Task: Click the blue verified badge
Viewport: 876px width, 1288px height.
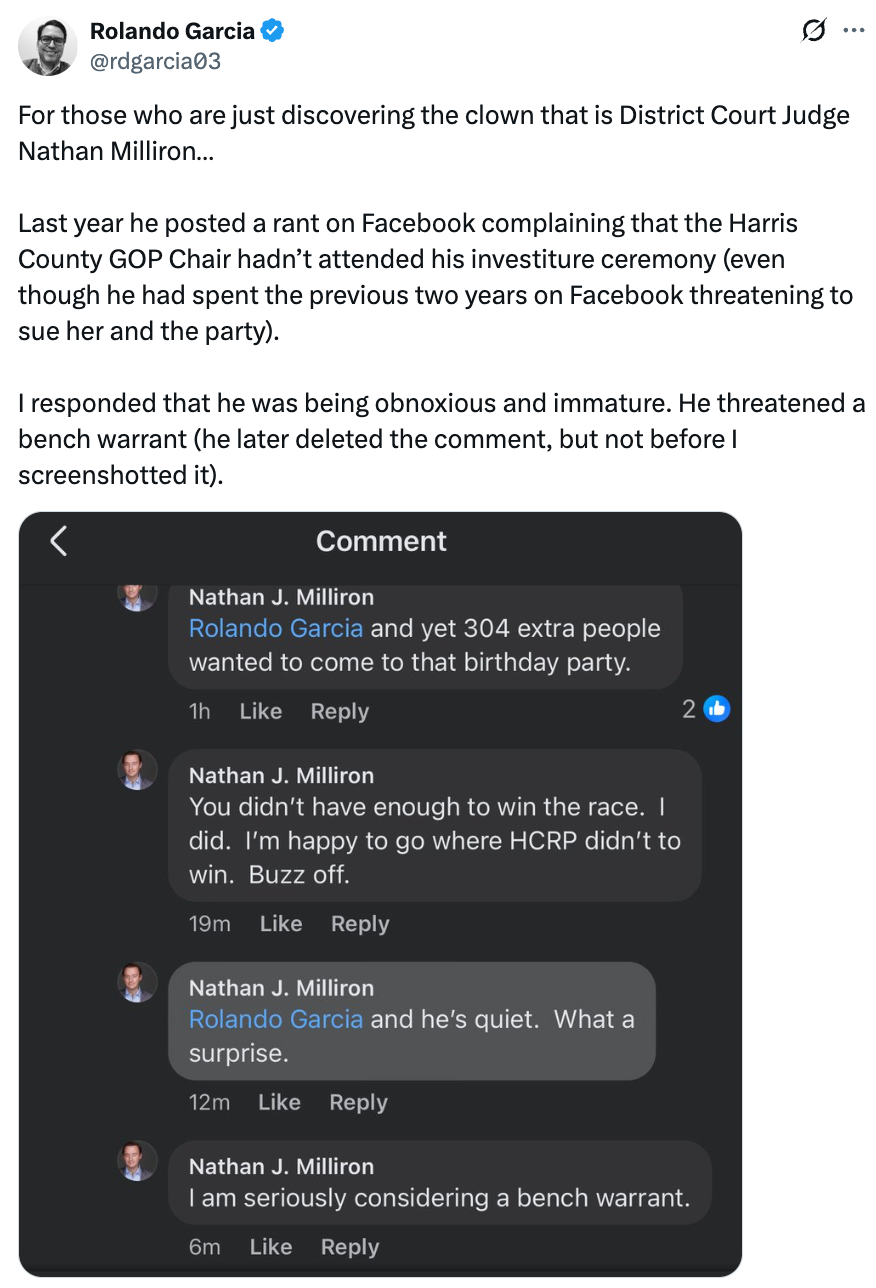Action: point(273,32)
